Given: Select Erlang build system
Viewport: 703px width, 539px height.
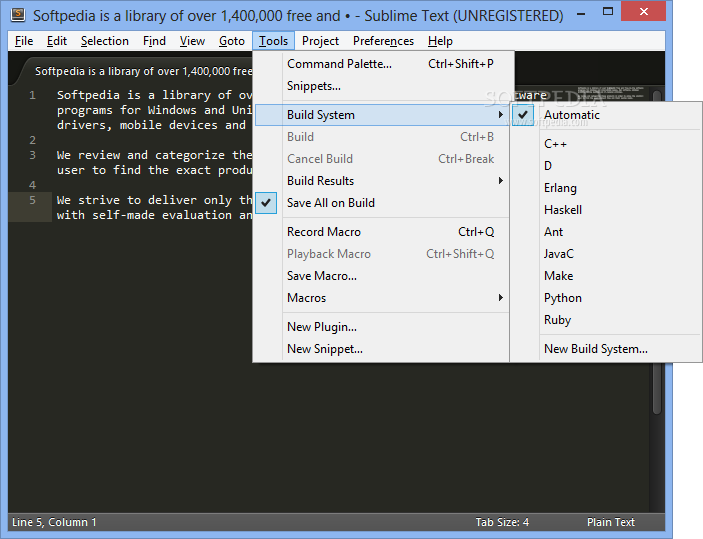Looking at the screenshot, I should click(606, 188).
